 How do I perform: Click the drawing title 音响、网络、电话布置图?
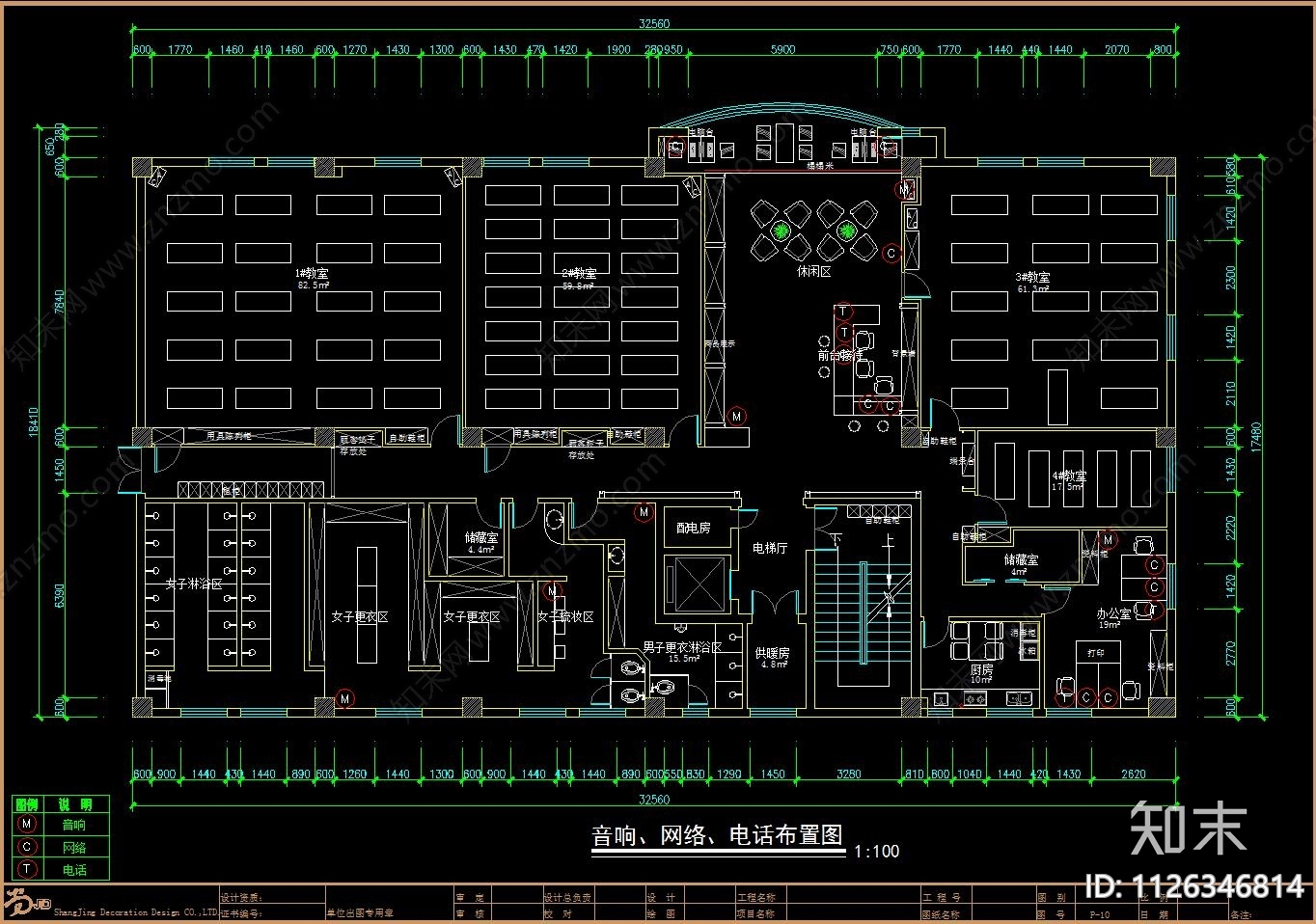pos(718,835)
